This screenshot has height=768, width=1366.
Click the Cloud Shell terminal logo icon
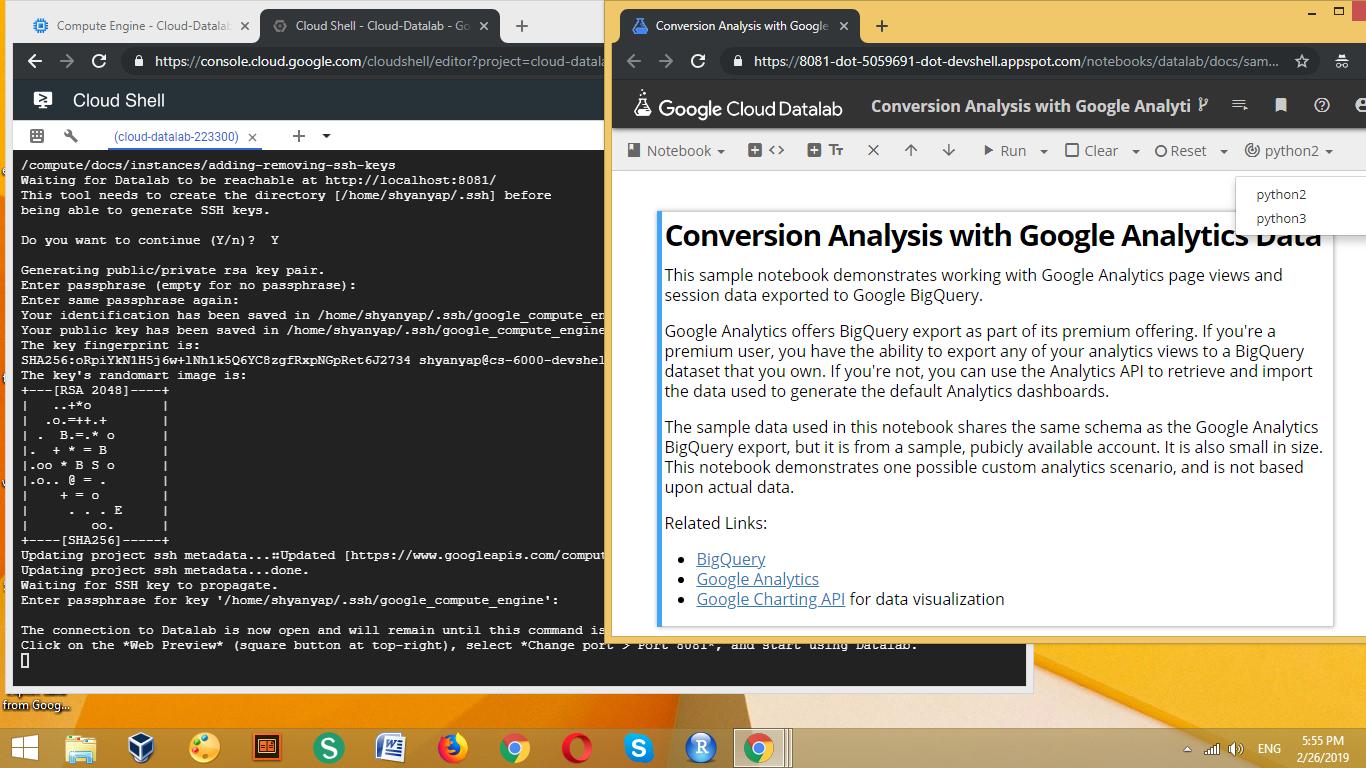[x=43, y=100]
